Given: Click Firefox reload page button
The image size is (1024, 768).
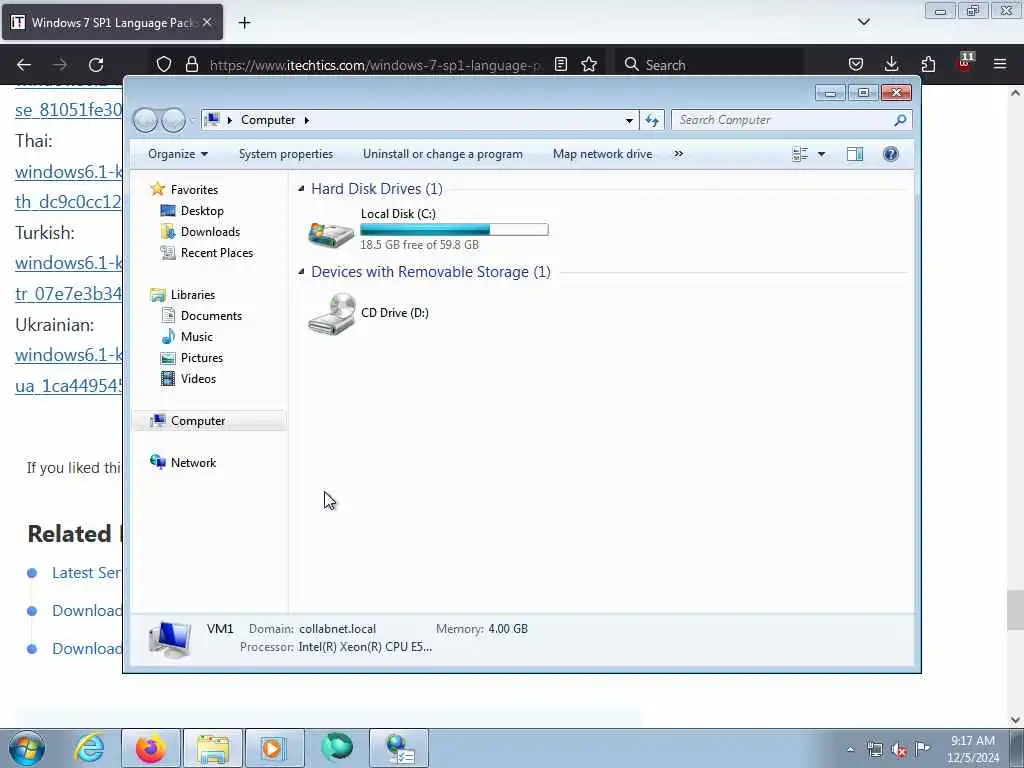Looking at the screenshot, I should 96,65.
